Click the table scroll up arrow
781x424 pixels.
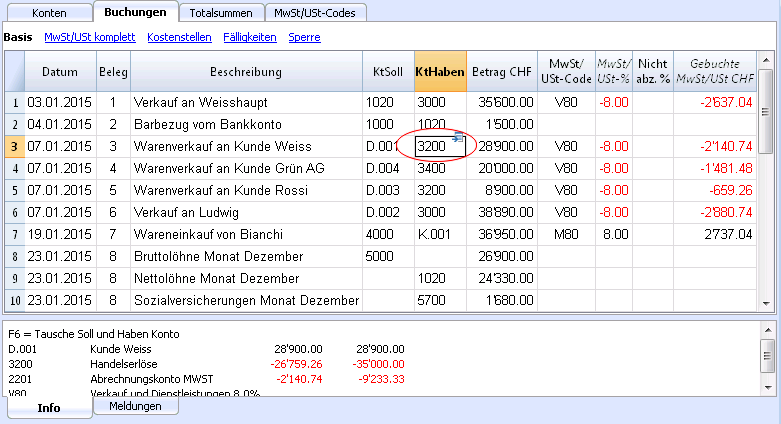(x=766, y=60)
